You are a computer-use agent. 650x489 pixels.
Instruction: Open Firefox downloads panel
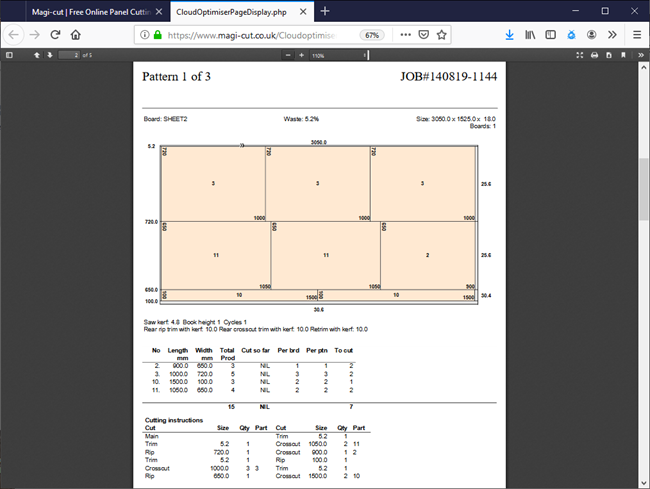(x=509, y=34)
